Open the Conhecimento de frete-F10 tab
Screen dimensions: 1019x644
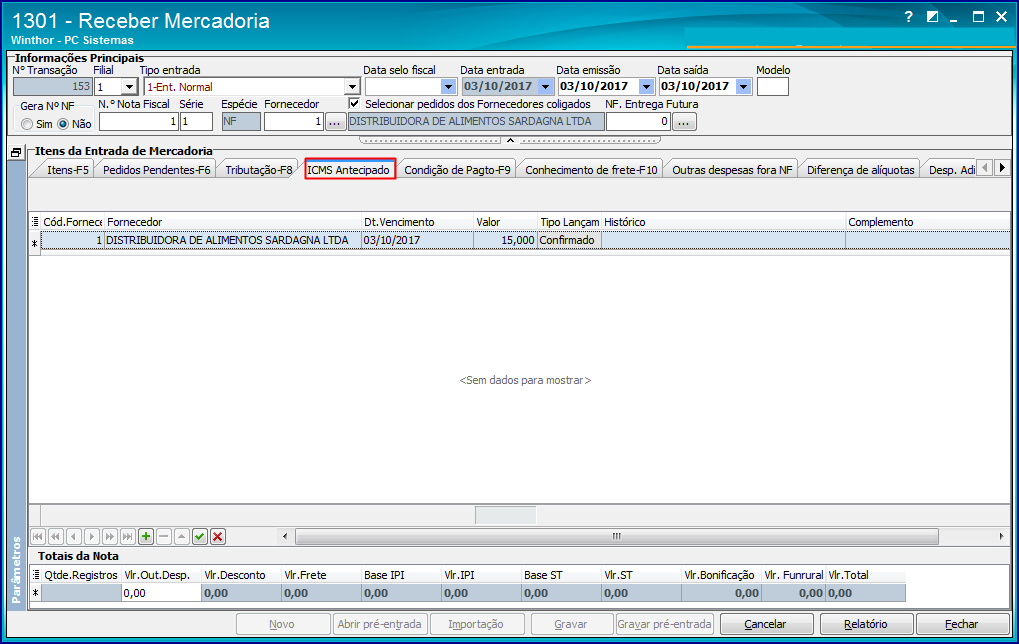pyautogui.click(x=591, y=170)
